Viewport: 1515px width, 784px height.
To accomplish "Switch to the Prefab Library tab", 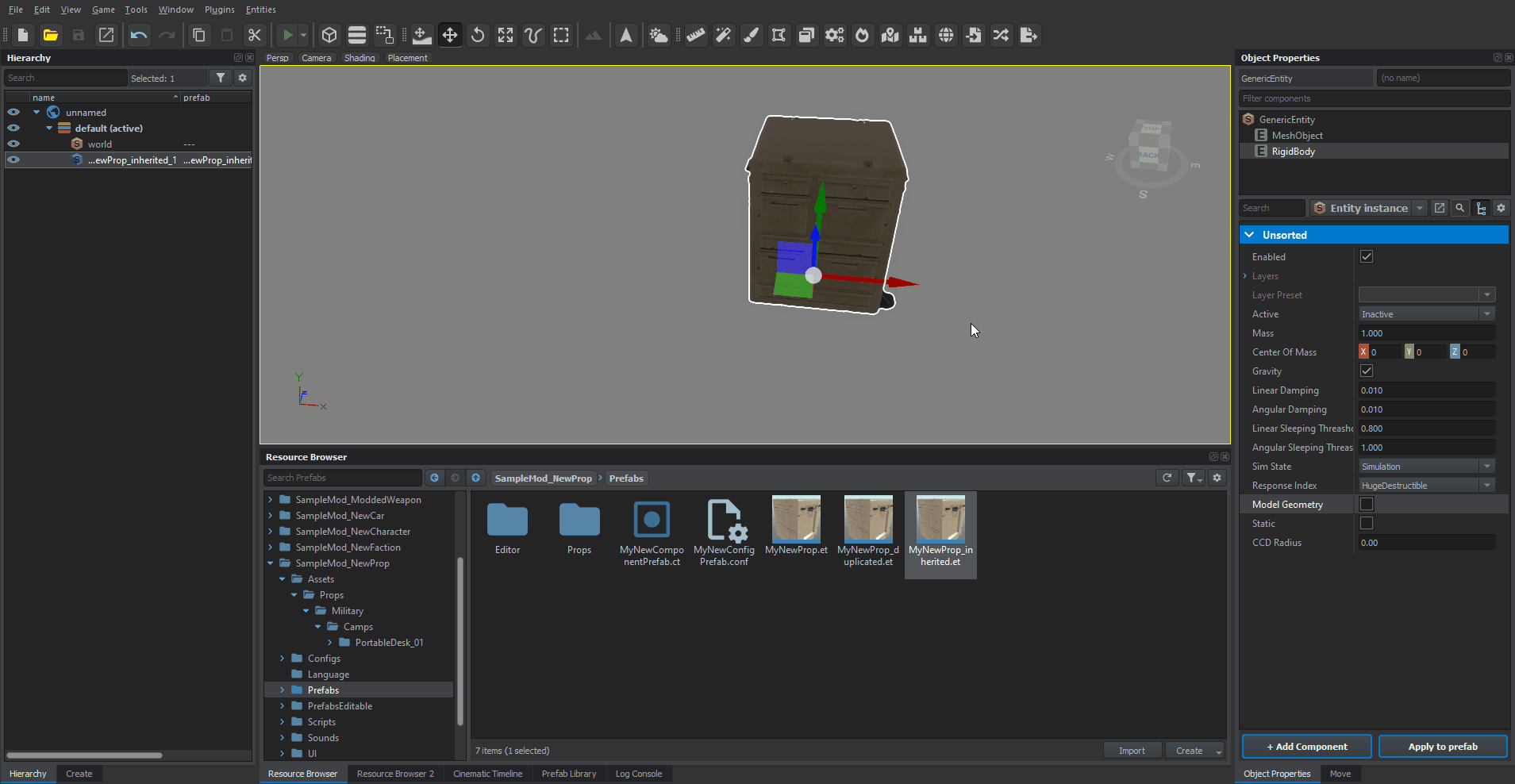I will [x=568, y=774].
